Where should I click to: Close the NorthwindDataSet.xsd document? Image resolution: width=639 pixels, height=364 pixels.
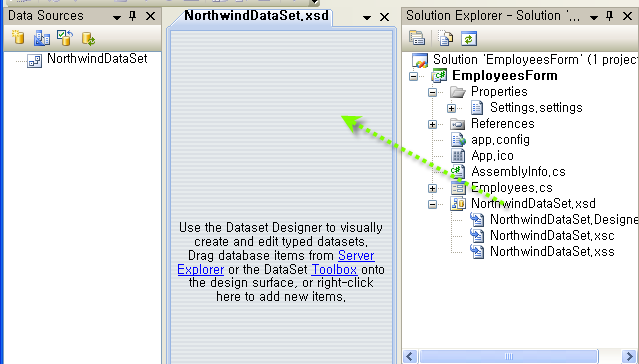(x=384, y=17)
